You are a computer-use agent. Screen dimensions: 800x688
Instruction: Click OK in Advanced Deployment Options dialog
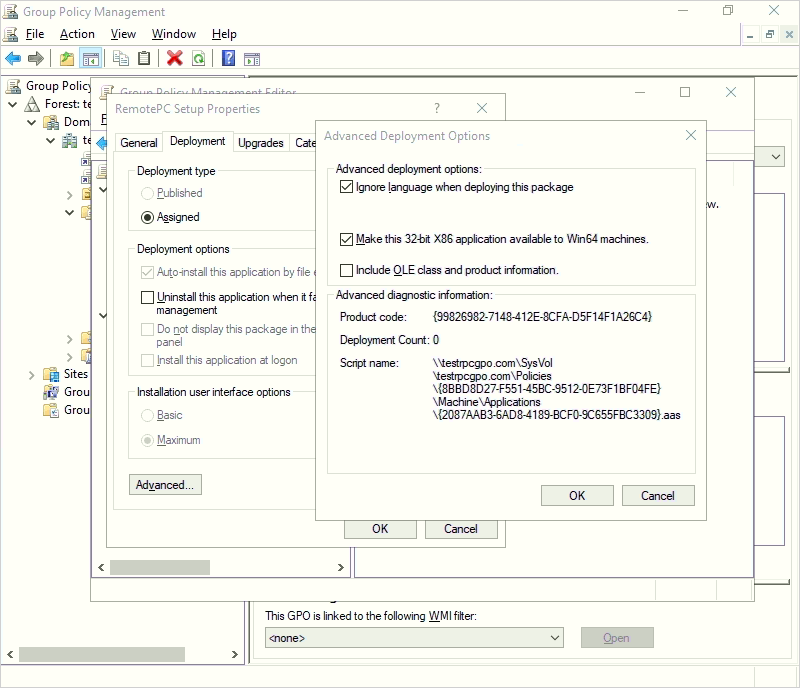pos(577,495)
